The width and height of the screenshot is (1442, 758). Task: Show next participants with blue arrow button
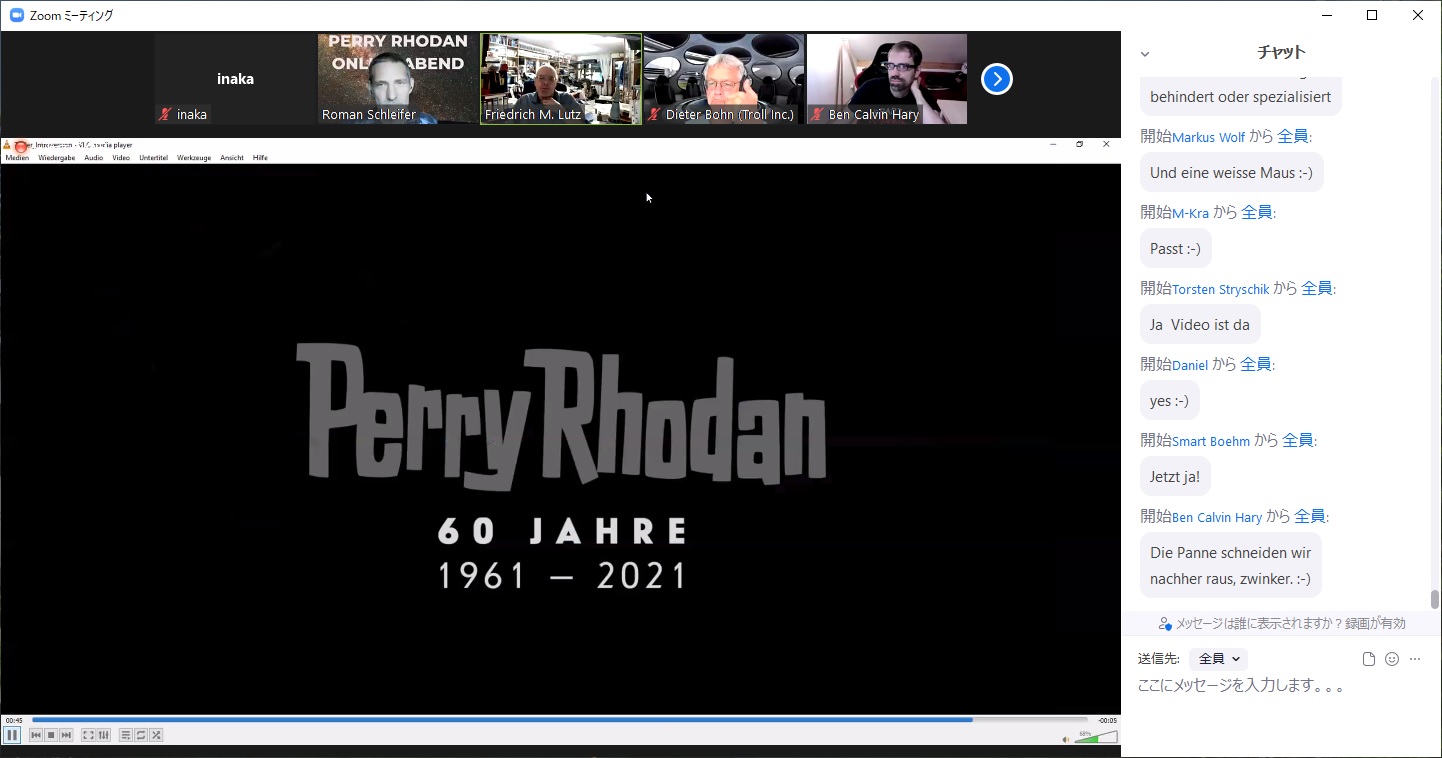(997, 79)
